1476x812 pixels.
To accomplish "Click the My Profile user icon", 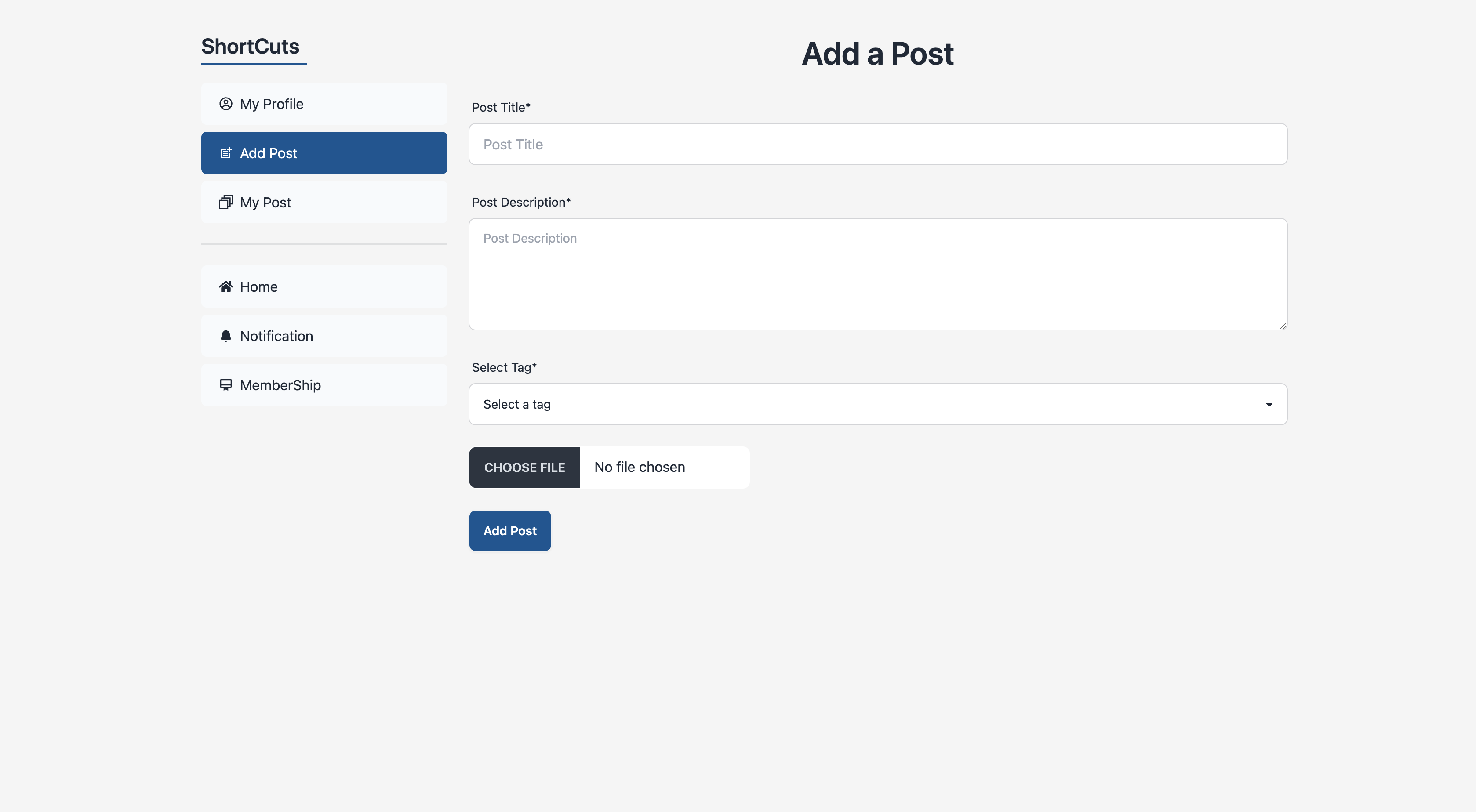I will [226, 104].
